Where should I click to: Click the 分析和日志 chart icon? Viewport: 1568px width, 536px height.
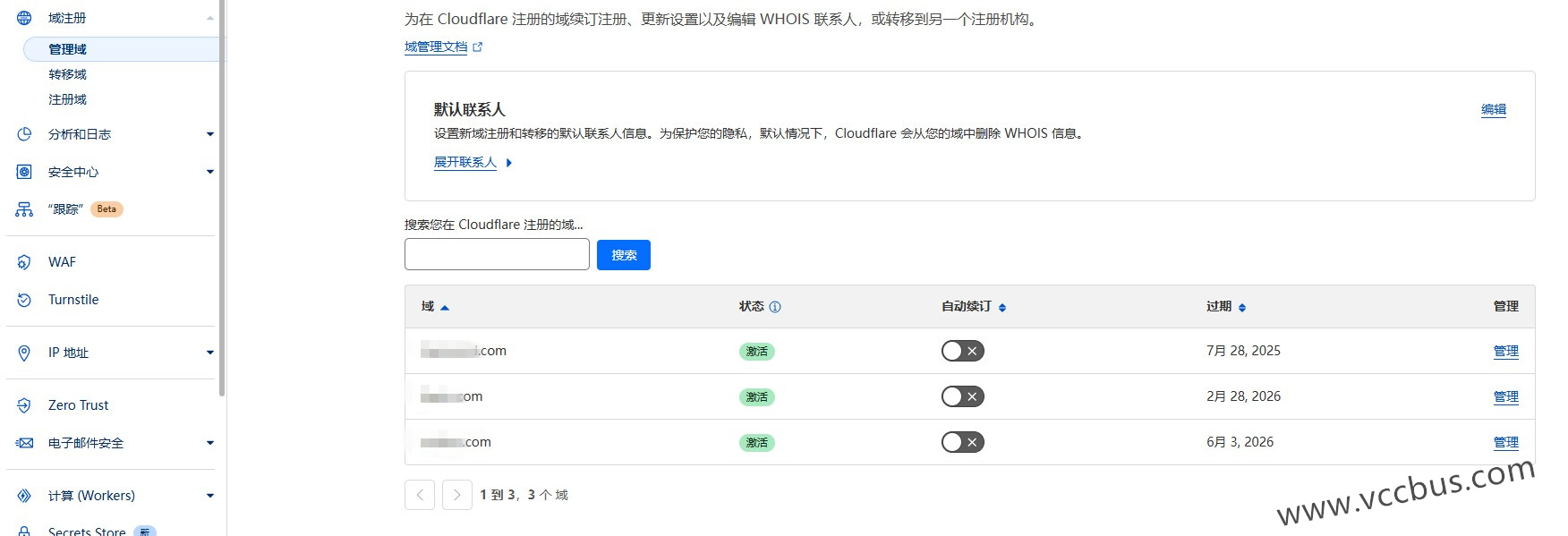tap(24, 134)
